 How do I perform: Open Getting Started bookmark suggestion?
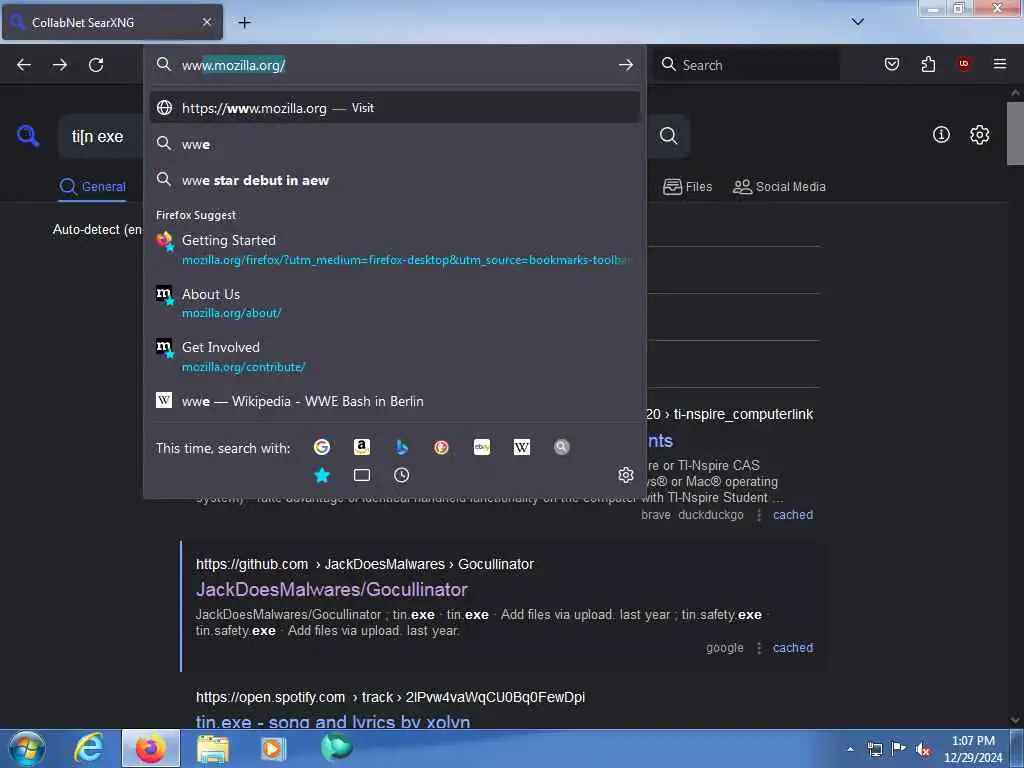395,249
